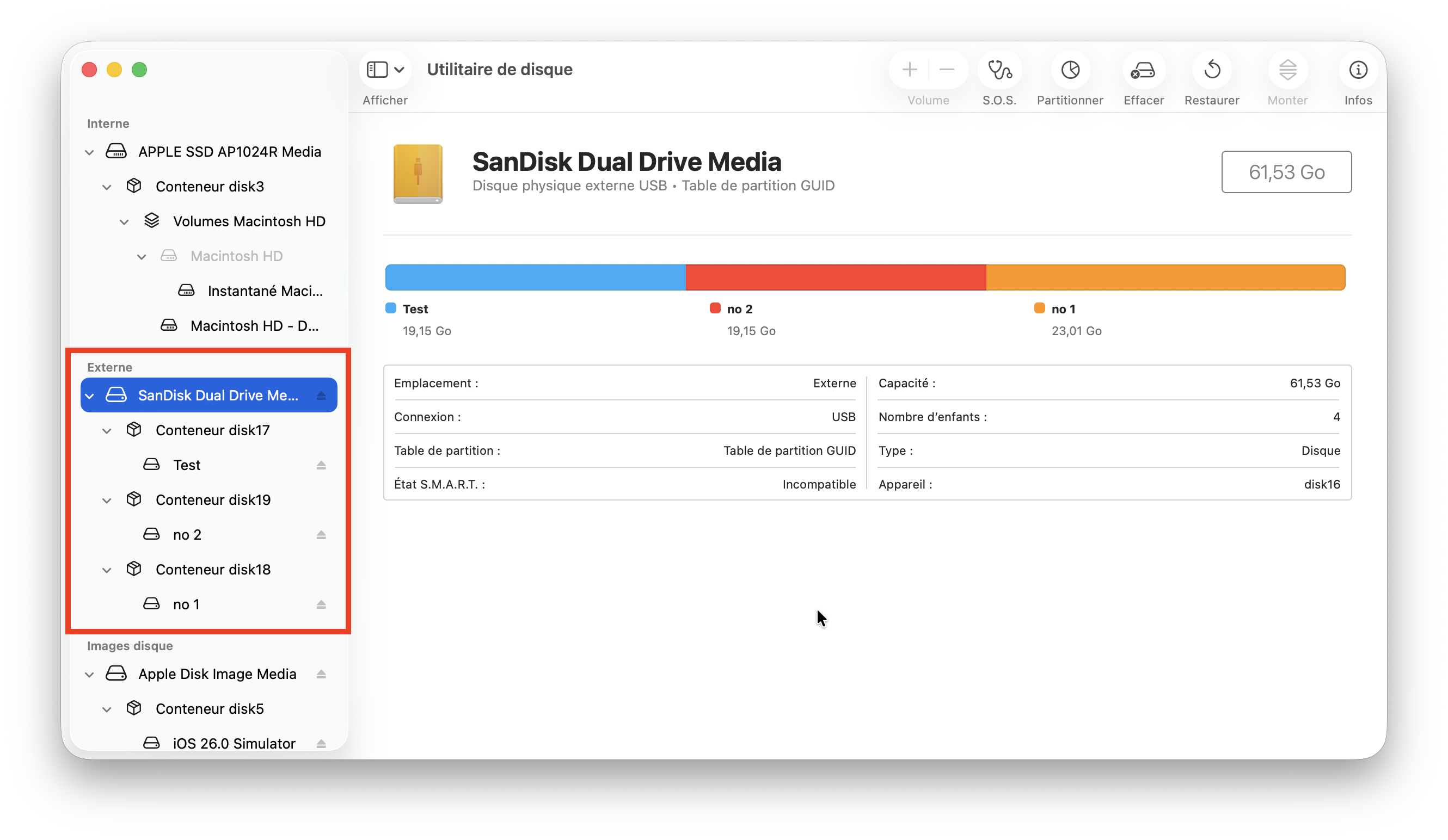
Task: Click the Monter mount button
Action: click(1287, 70)
